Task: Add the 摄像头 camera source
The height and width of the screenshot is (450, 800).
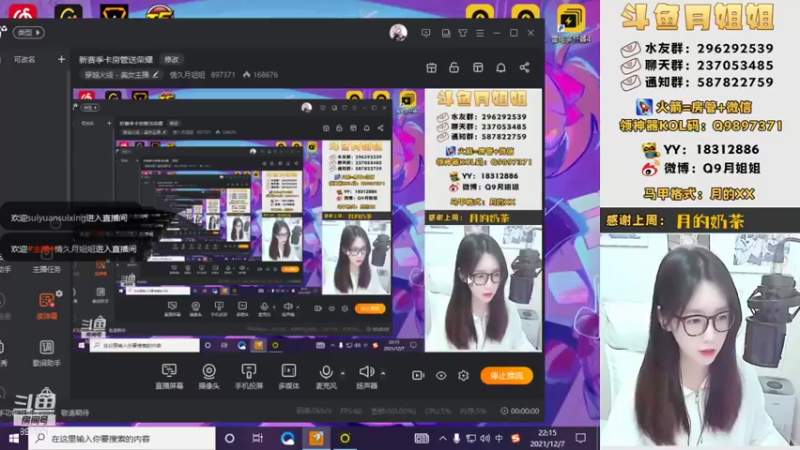Action: pos(209,377)
